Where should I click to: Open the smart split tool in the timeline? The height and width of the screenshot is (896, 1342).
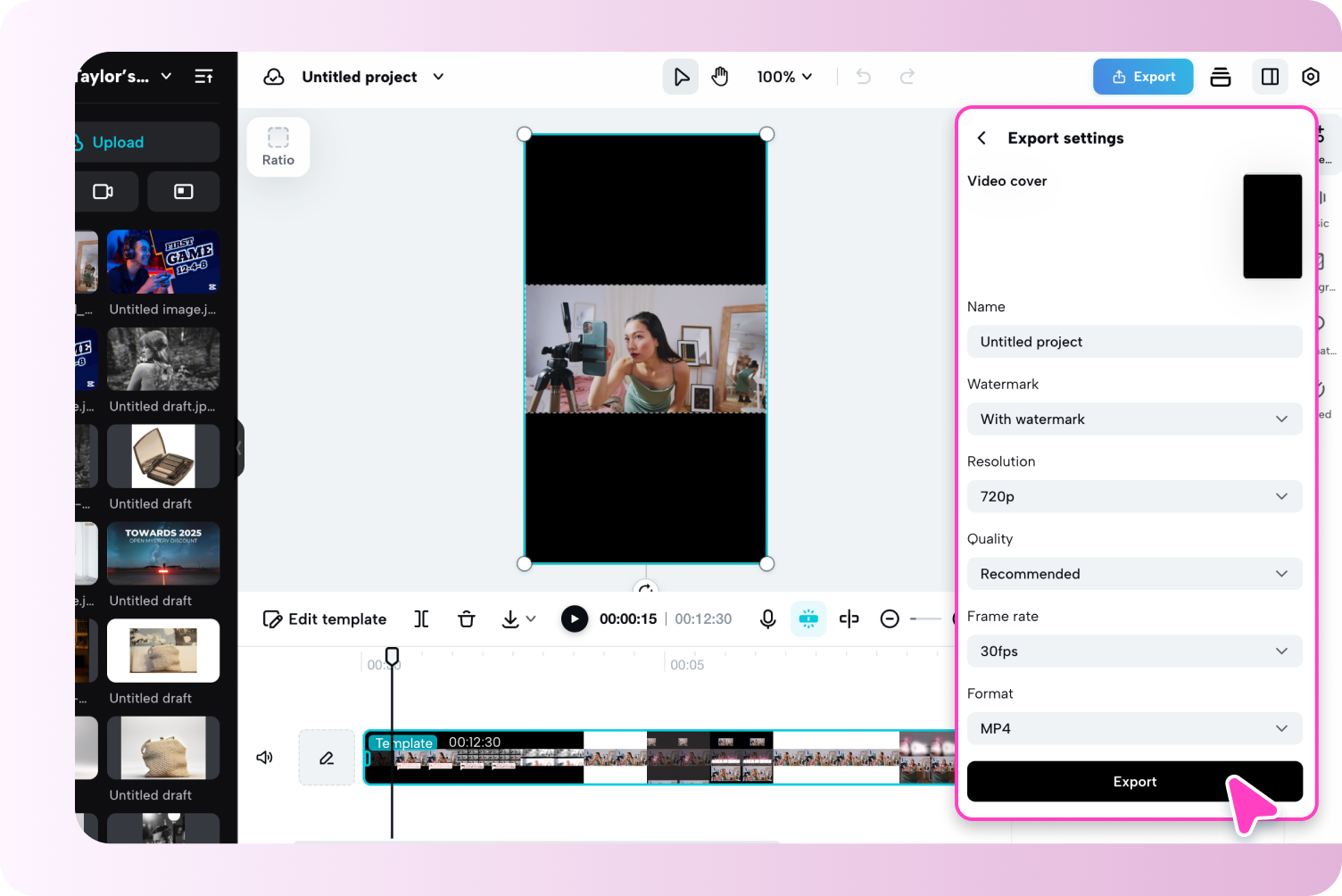pos(808,618)
